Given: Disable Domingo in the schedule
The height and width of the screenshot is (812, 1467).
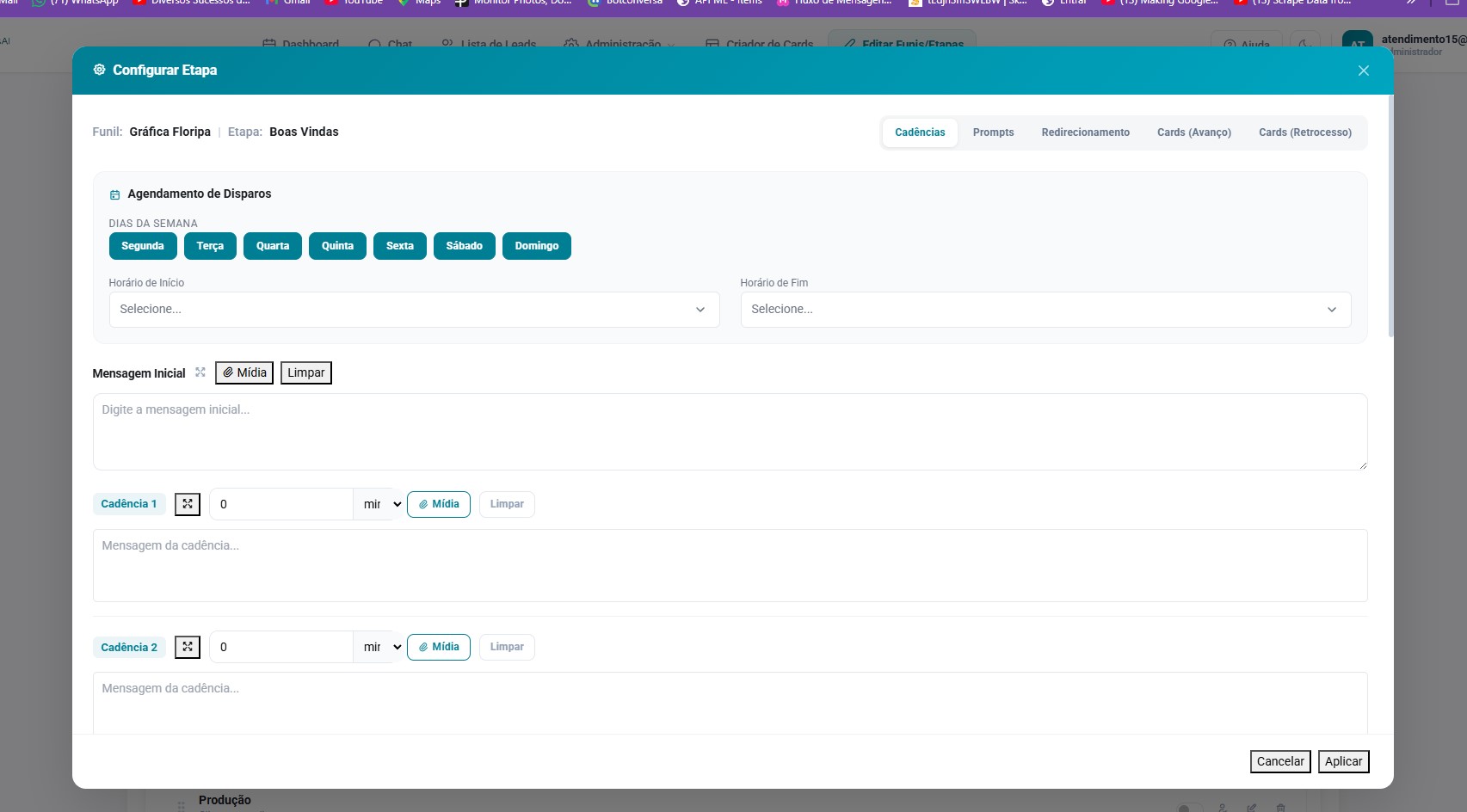Looking at the screenshot, I should [536, 246].
